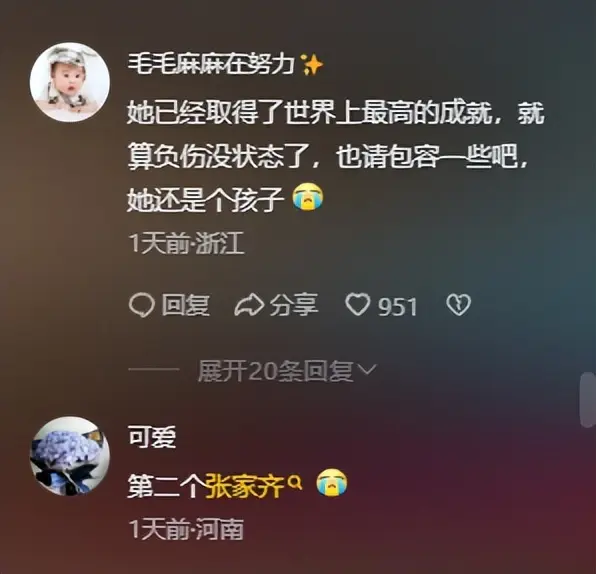This screenshot has width=596, height=574.
Task: Click the reply speech bubble icon
Action: point(141,305)
